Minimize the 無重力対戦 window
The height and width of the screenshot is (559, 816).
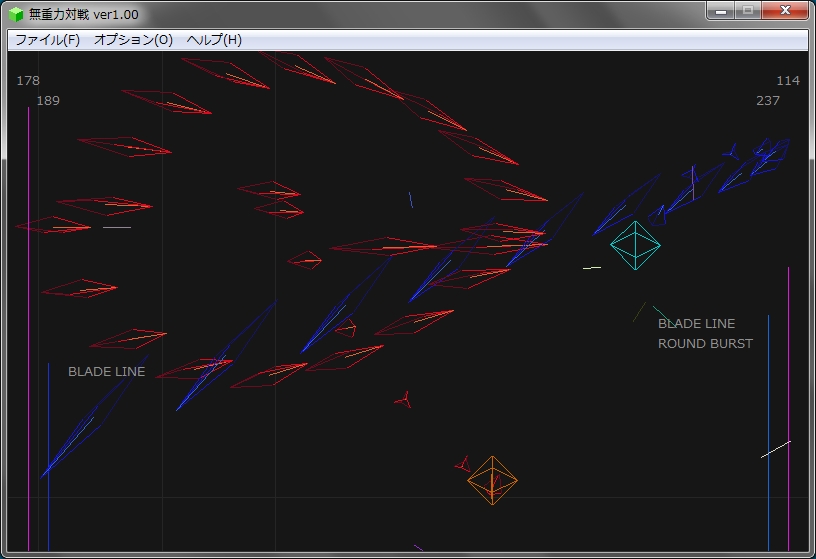[721, 11]
